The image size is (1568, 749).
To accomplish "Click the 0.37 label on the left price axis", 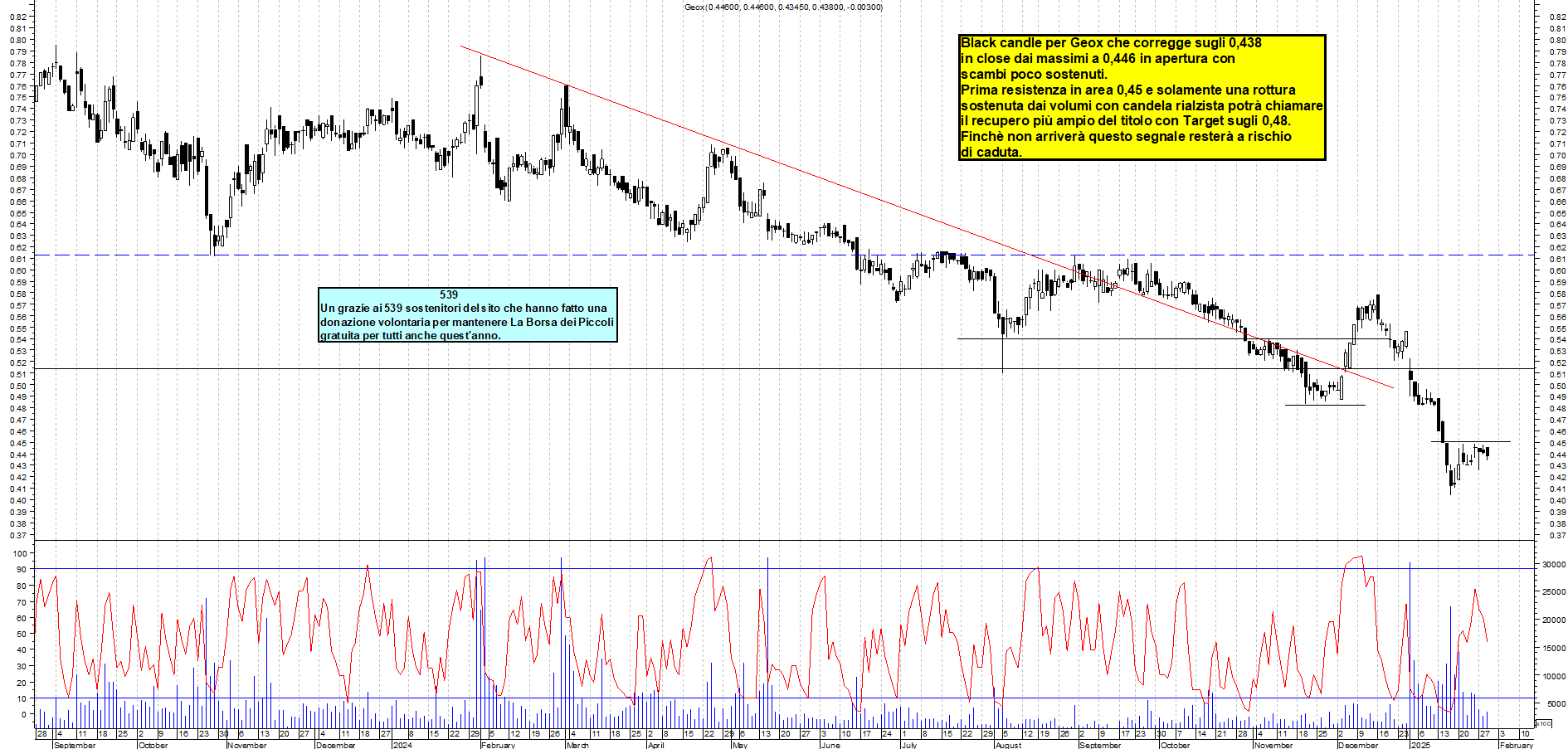I will click(19, 535).
